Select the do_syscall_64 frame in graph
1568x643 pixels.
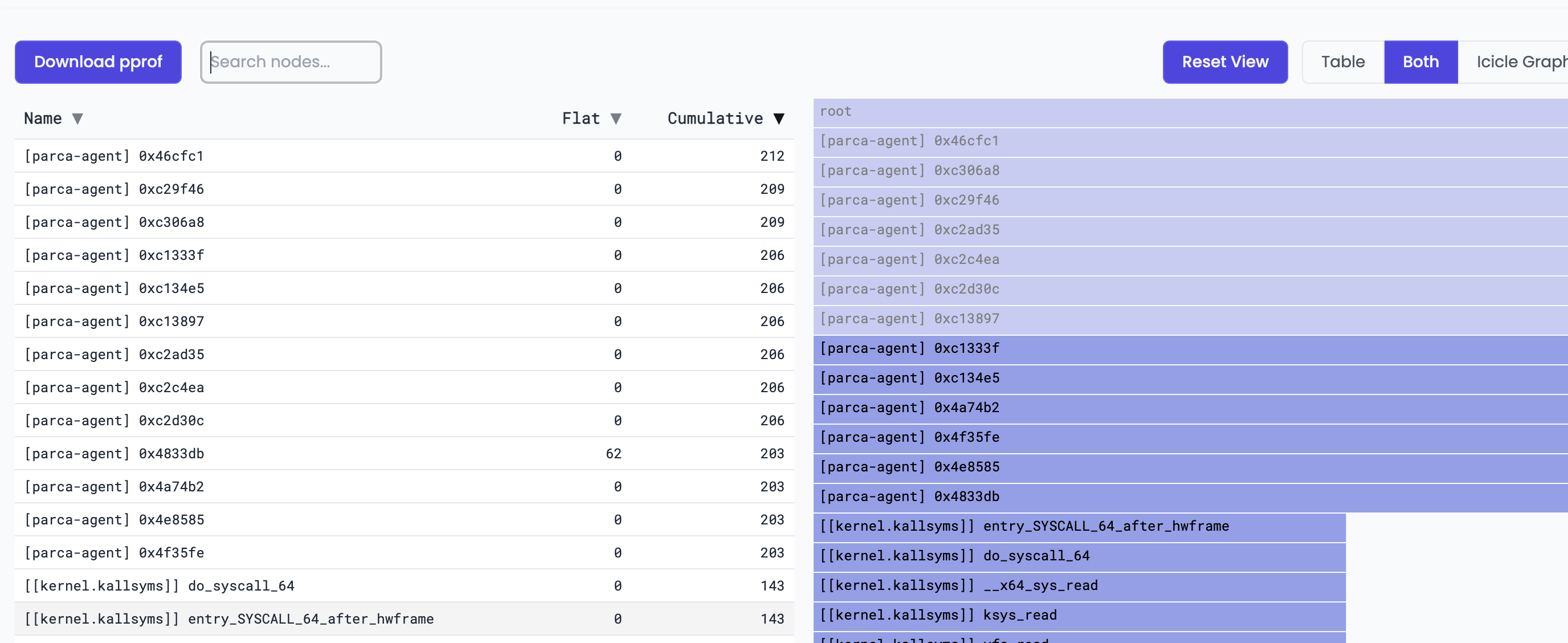[x=1035, y=555]
